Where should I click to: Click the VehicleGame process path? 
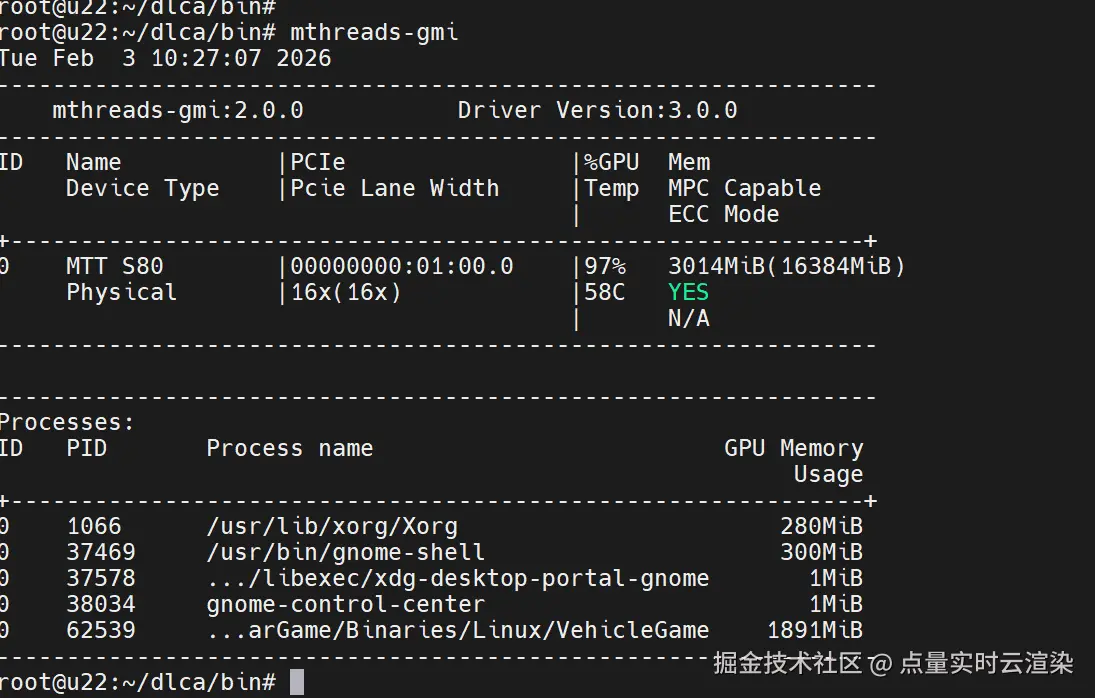pos(458,630)
